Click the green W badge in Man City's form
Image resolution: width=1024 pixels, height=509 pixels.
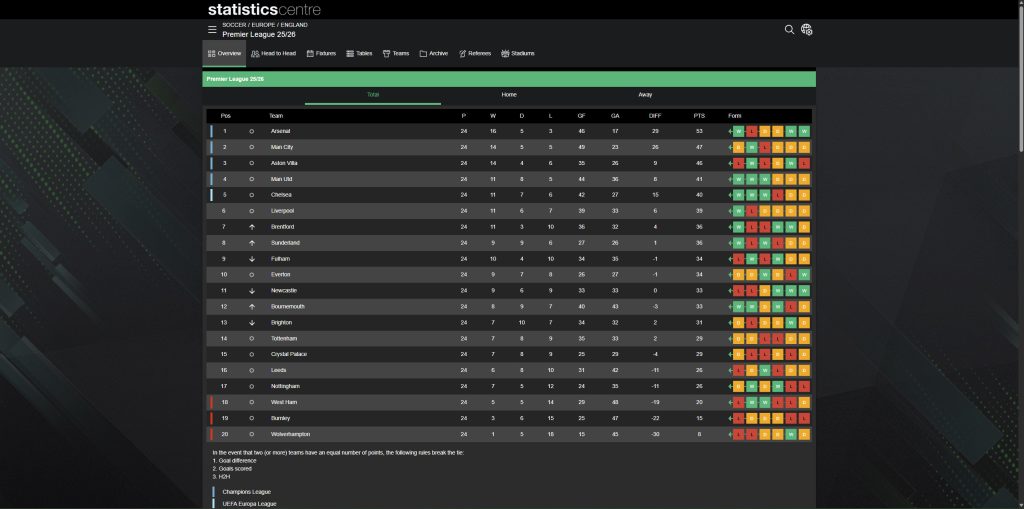coord(752,147)
